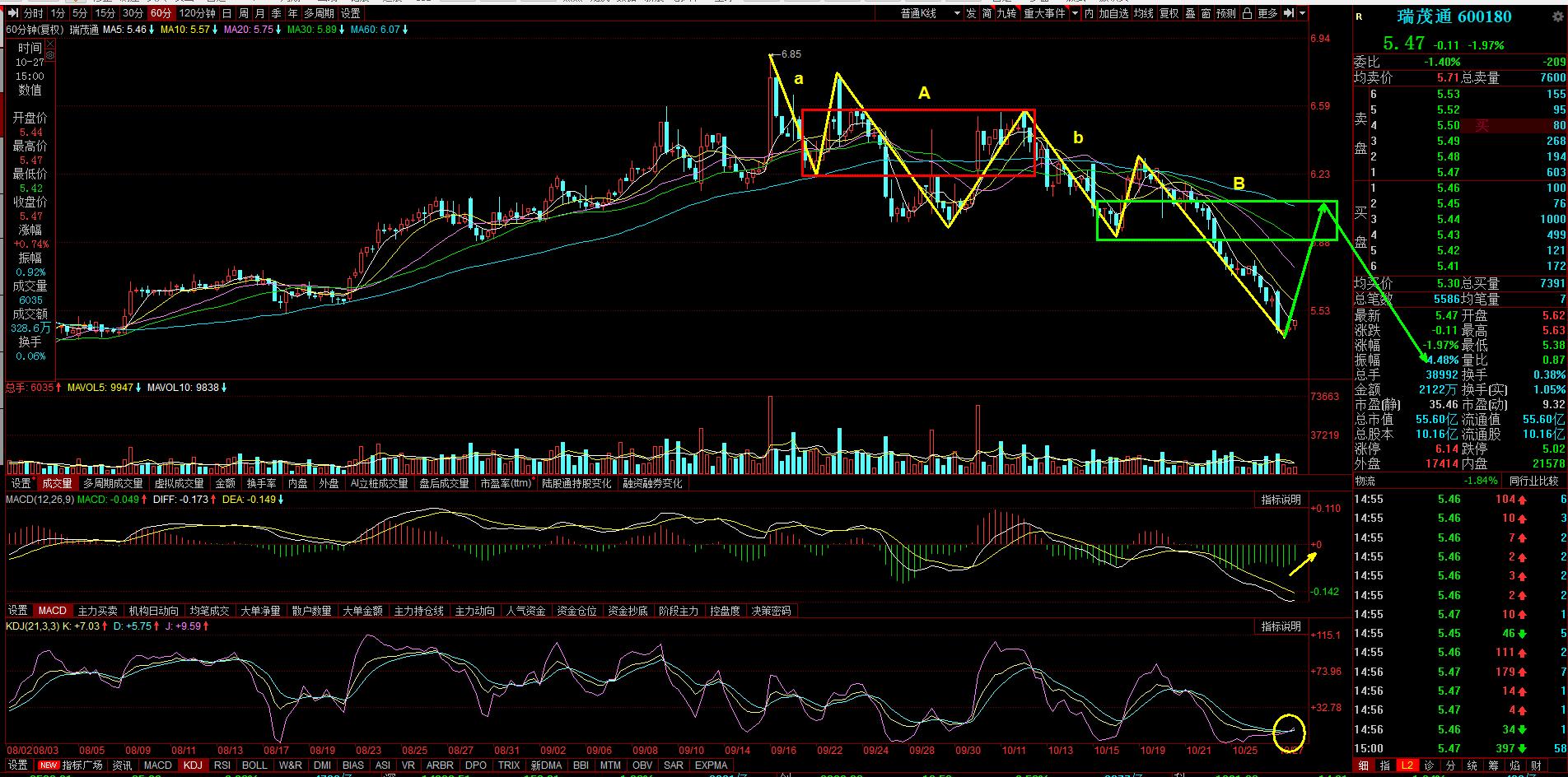The height and width of the screenshot is (777, 1568).
Task: Select the 分时 timeframe tab
Action: pyautogui.click(x=33, y=13)
